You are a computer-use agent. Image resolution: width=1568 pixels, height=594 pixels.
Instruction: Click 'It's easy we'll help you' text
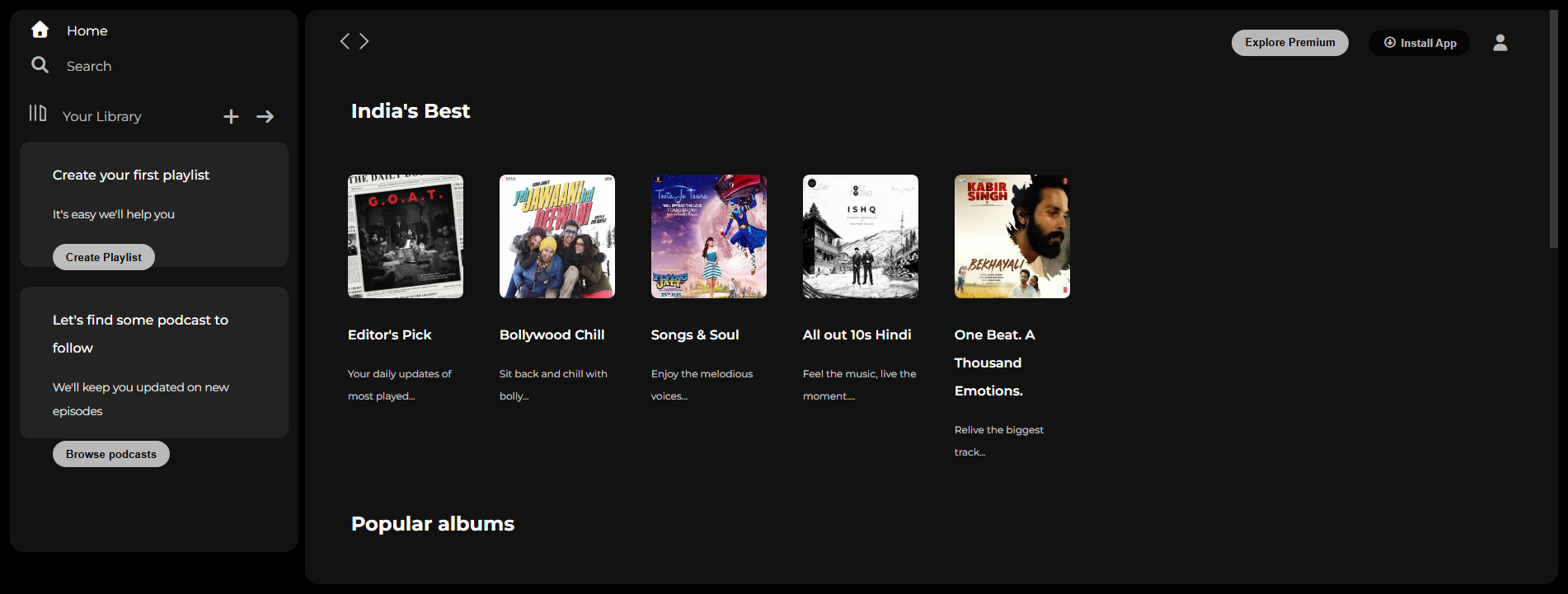coord(114,214)
